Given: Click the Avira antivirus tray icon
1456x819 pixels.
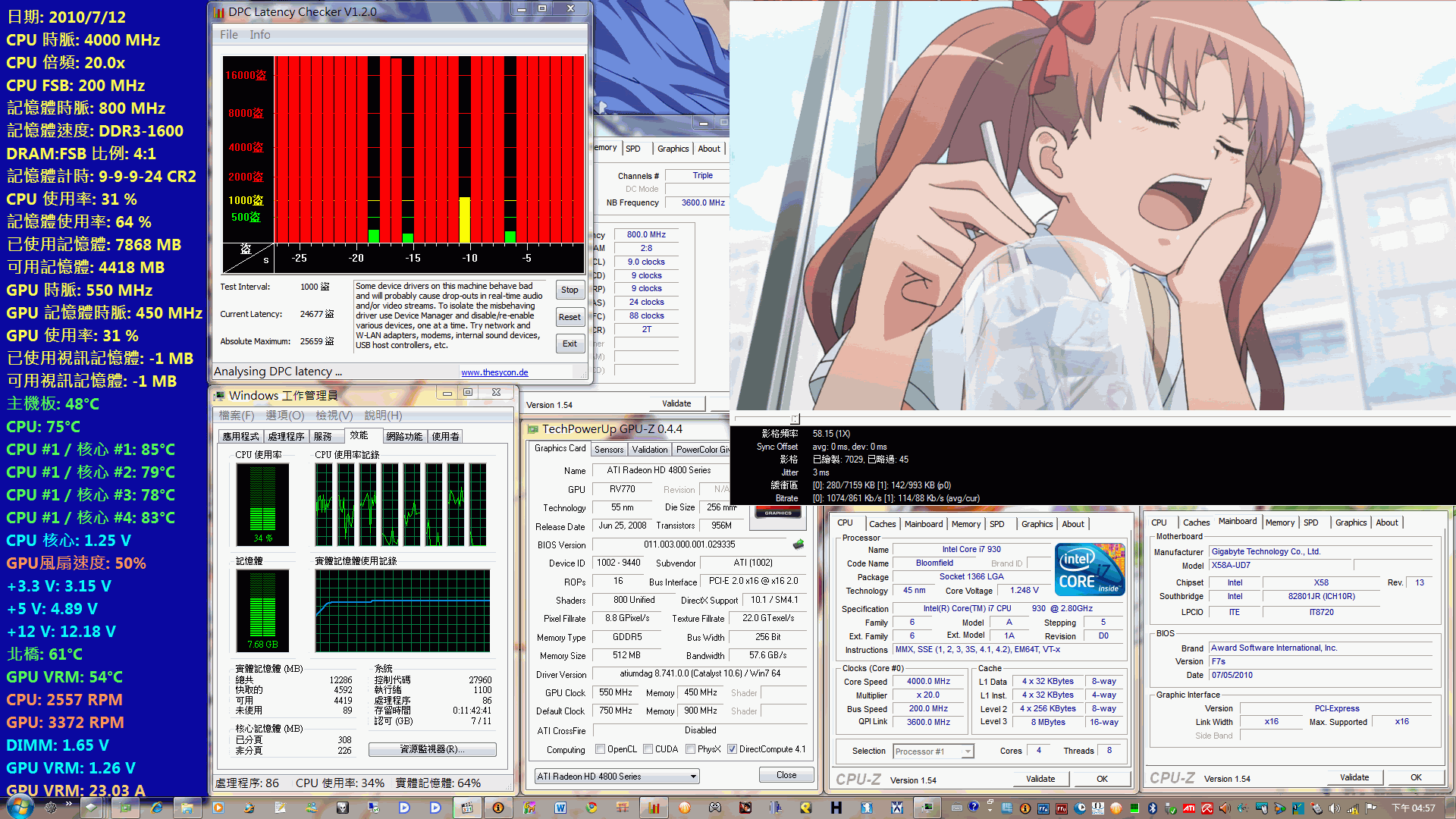Looking at the screenshot, I should (1207, 808).
